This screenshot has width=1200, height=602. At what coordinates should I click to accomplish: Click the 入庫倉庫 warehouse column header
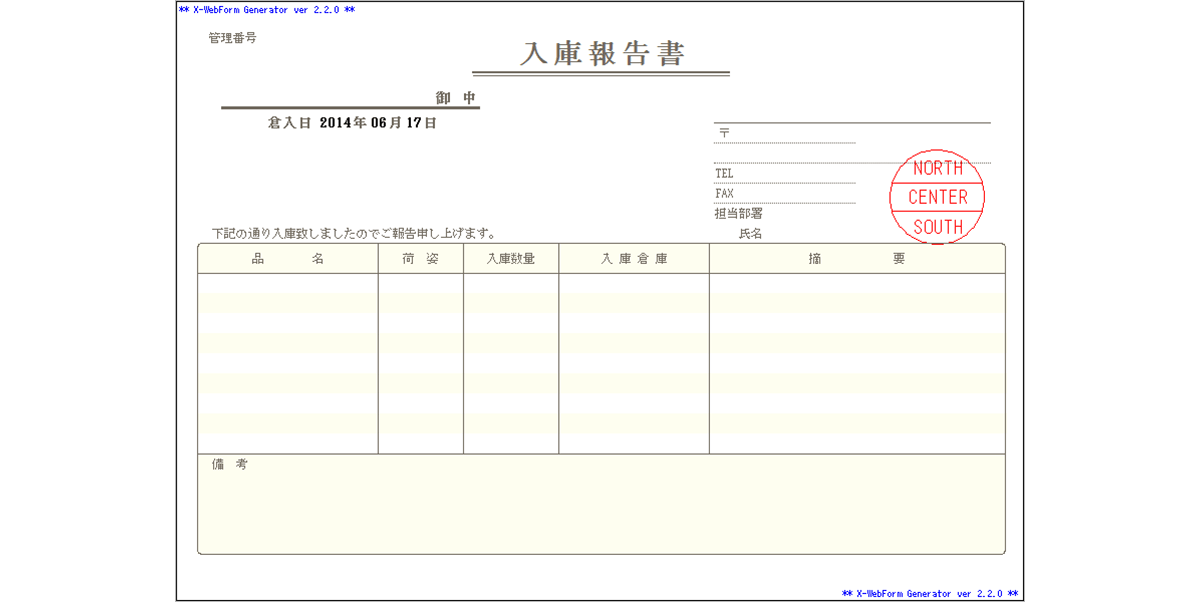click(632, 258)
